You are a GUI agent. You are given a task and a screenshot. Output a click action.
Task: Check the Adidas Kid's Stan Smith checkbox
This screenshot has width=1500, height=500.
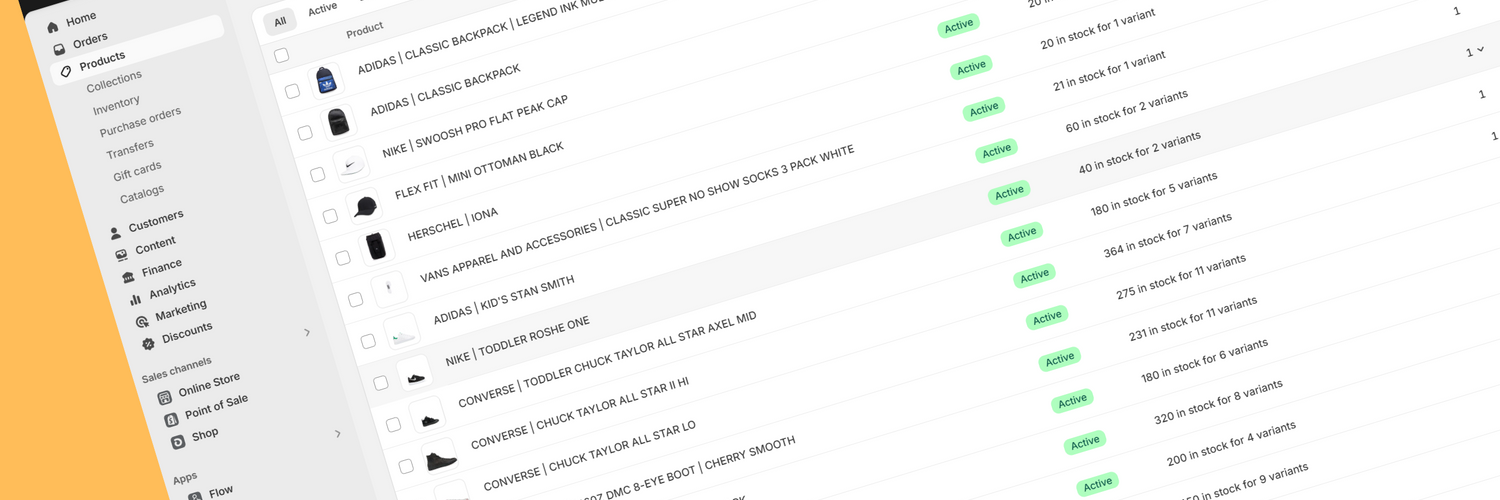coord(368,341)
